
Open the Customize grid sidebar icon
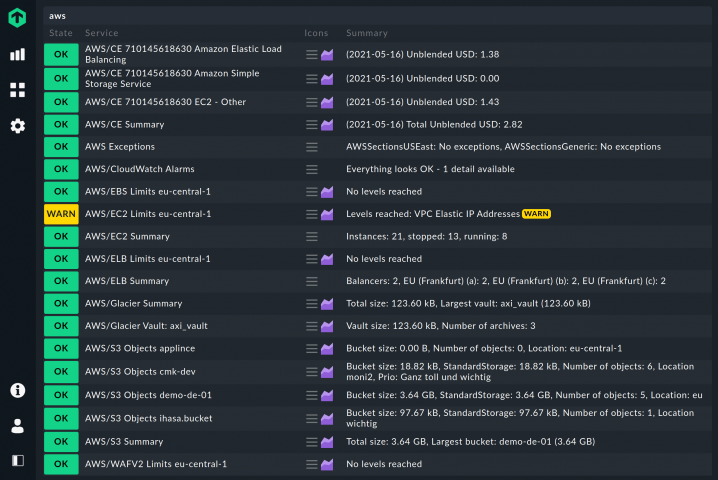17,90
